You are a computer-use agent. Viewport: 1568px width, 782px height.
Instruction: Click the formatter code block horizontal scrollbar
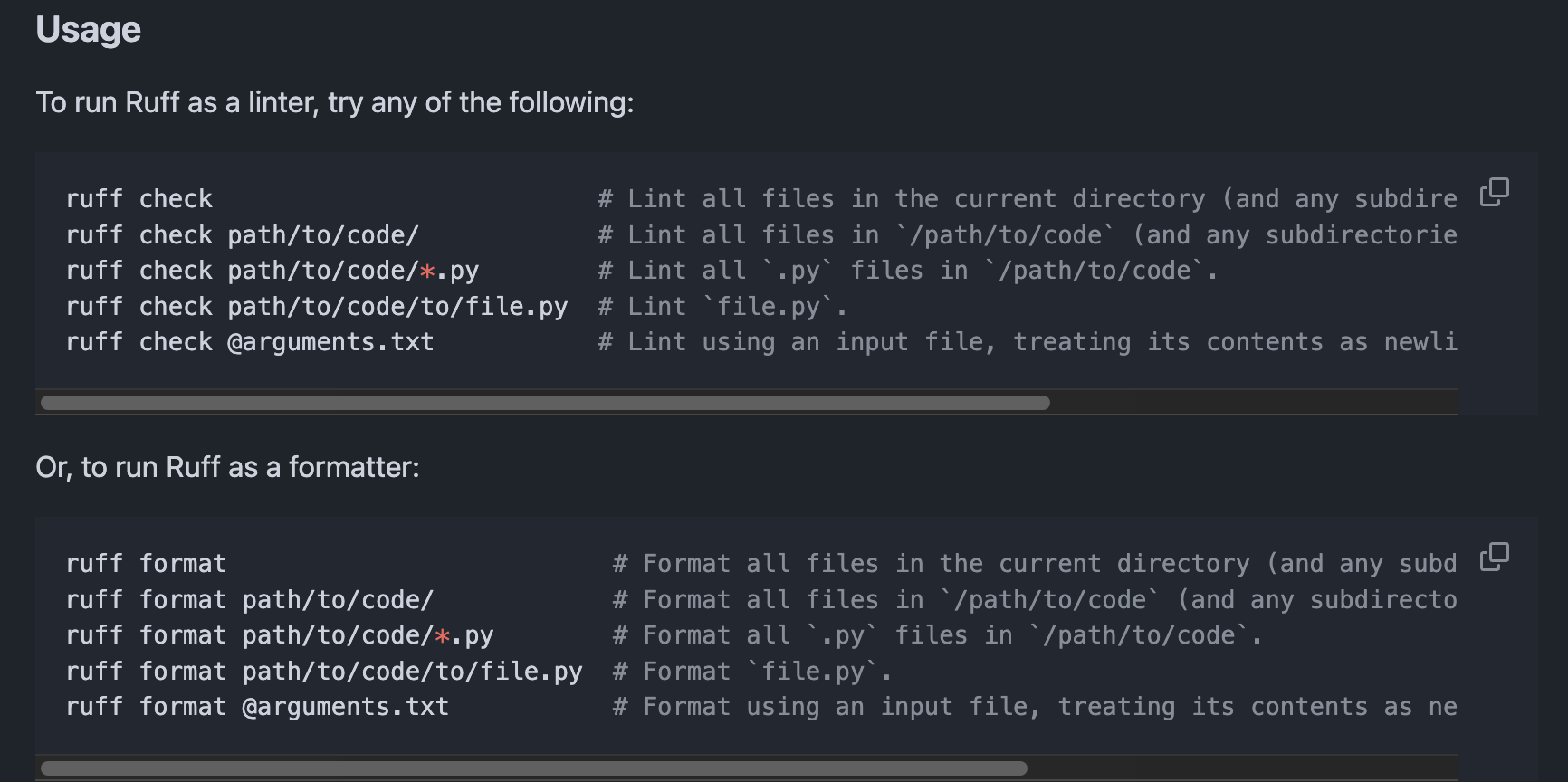tap(534, 768)
